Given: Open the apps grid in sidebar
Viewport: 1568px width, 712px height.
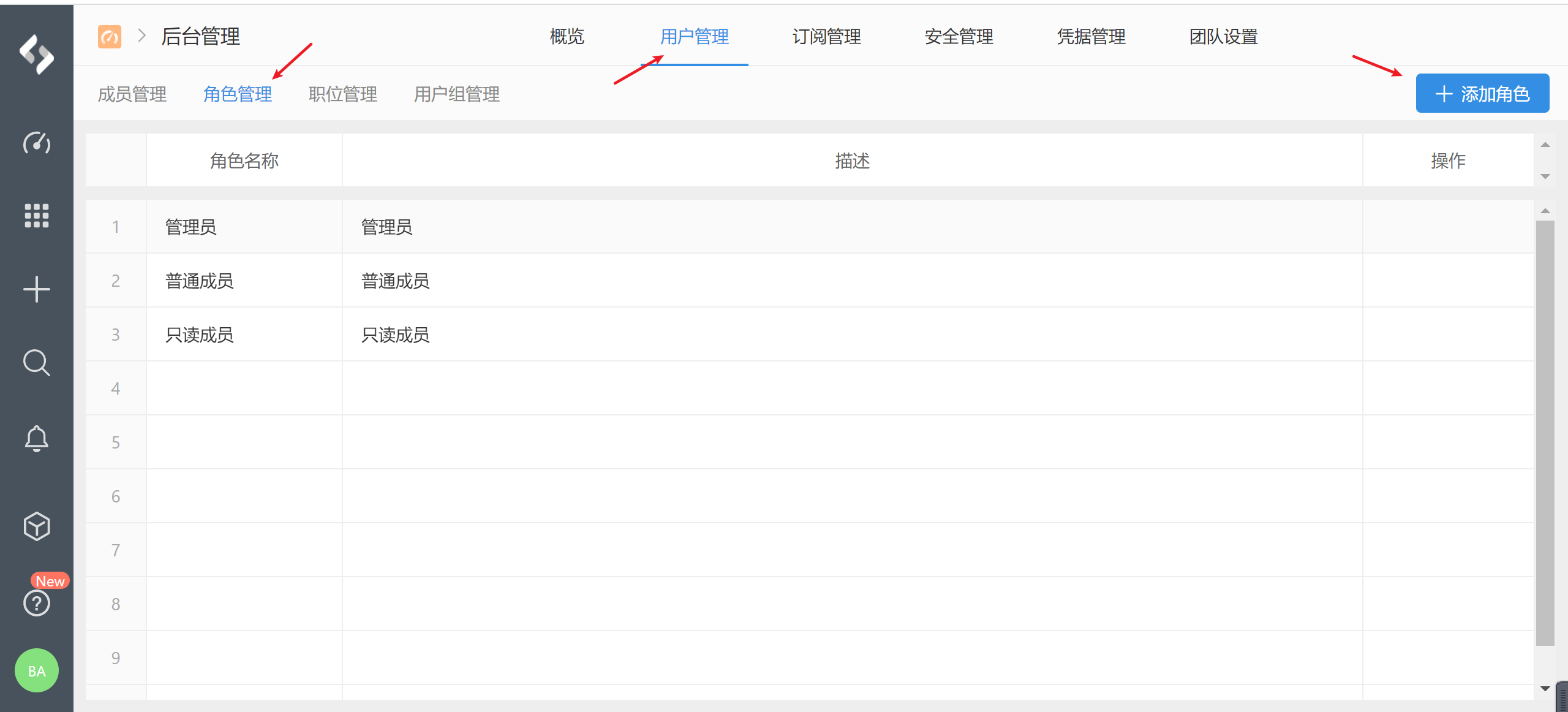Looking at the screenshot, I should click(x=37, y=216).
